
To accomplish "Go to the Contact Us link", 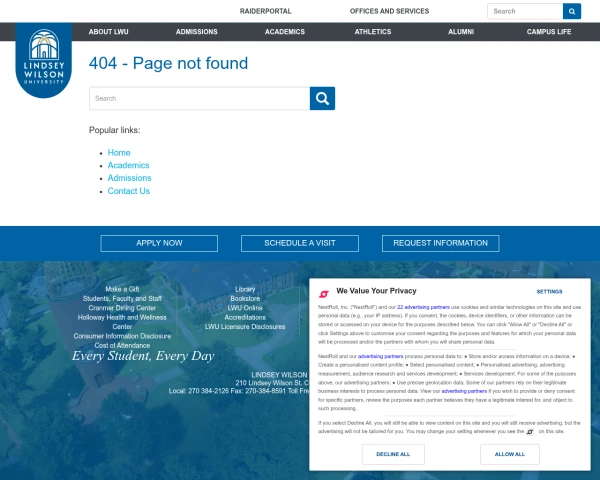I will pos(129,191).
